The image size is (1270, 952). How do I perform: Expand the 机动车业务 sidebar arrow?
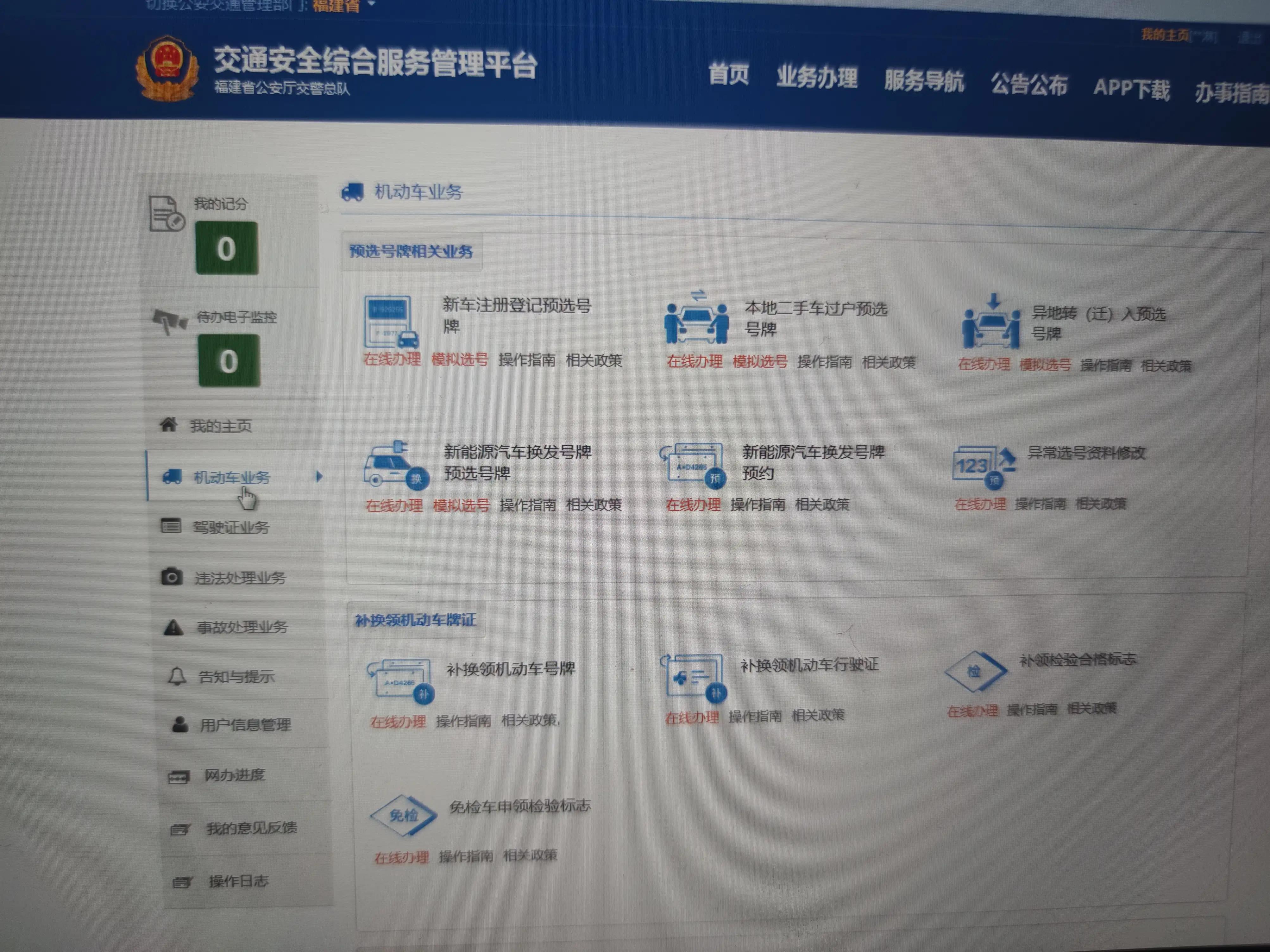[x=320, y=477]
